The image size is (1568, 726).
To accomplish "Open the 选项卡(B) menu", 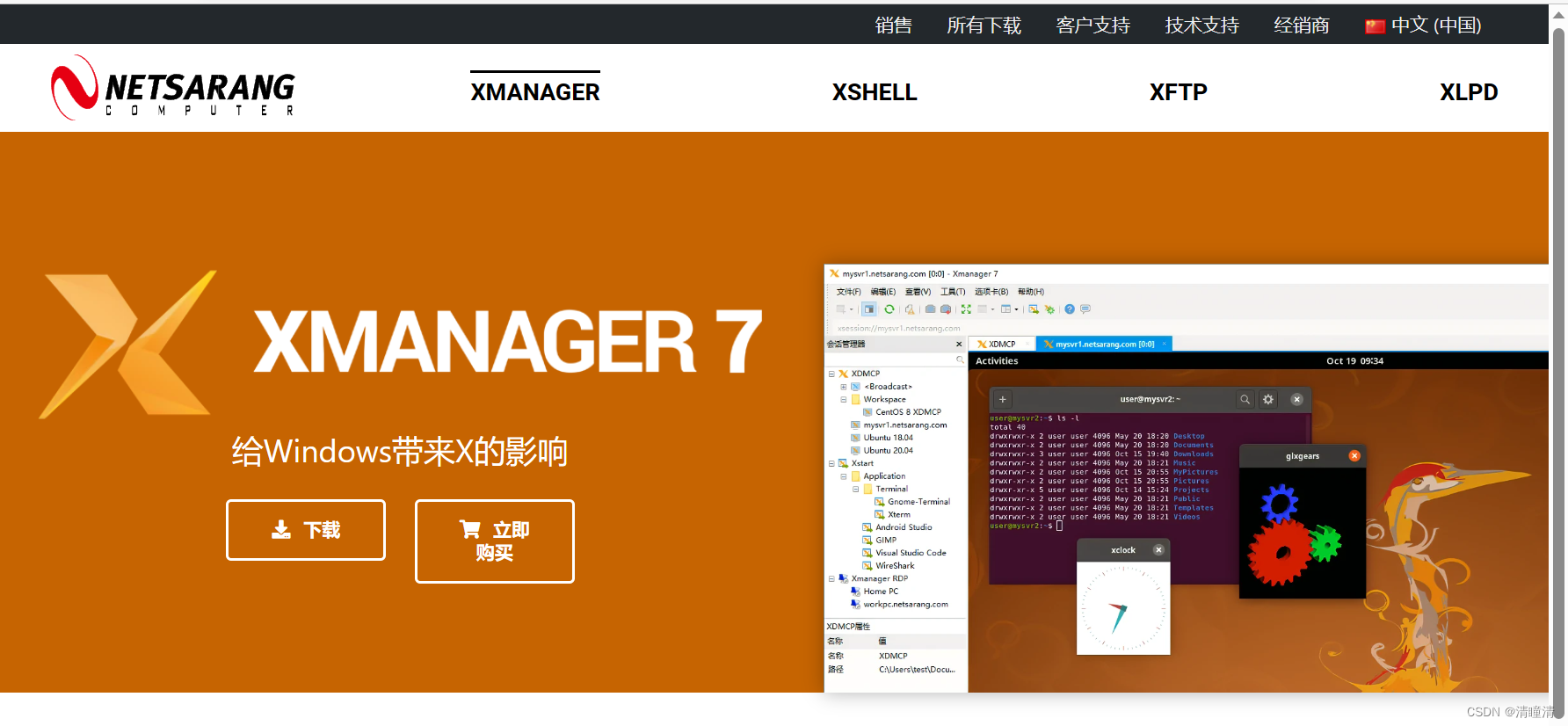I will pyautogui.click(x=991, y=292).
